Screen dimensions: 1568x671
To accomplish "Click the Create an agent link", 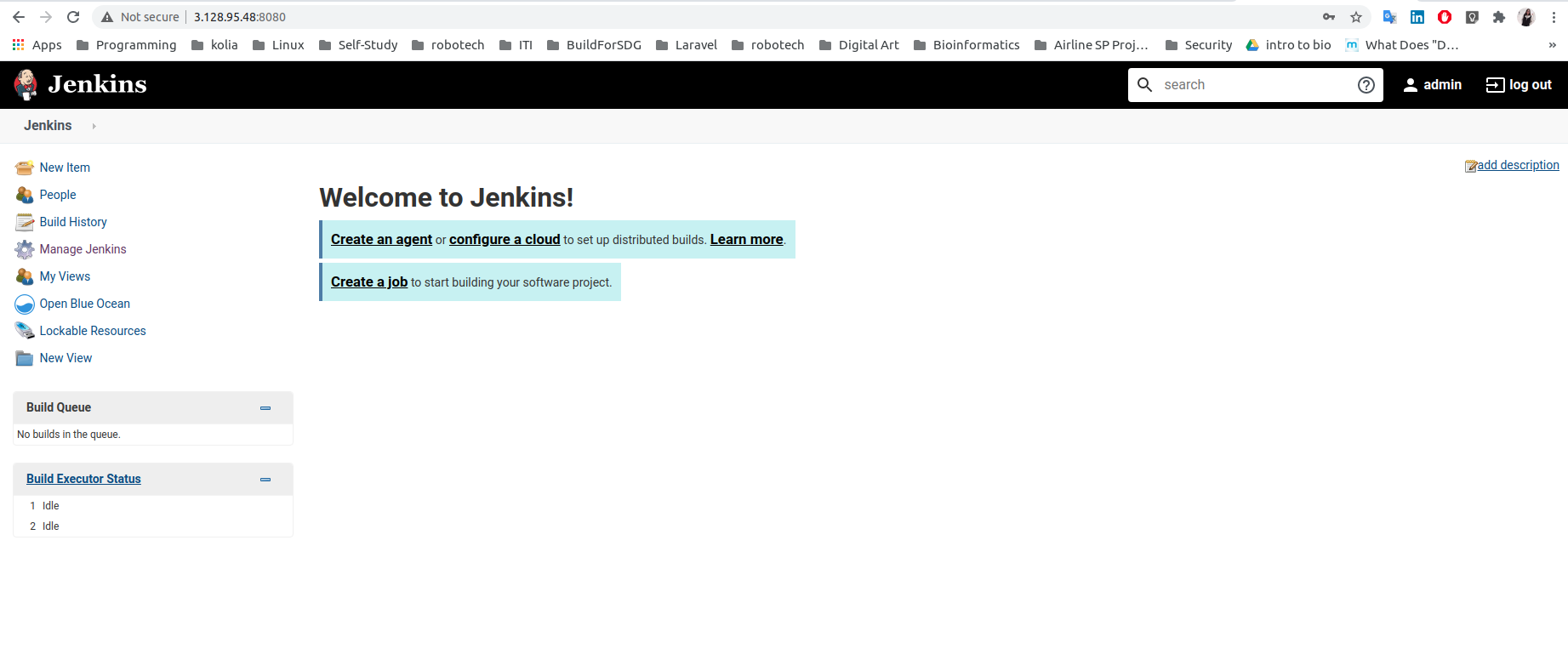I will [381, 240].
